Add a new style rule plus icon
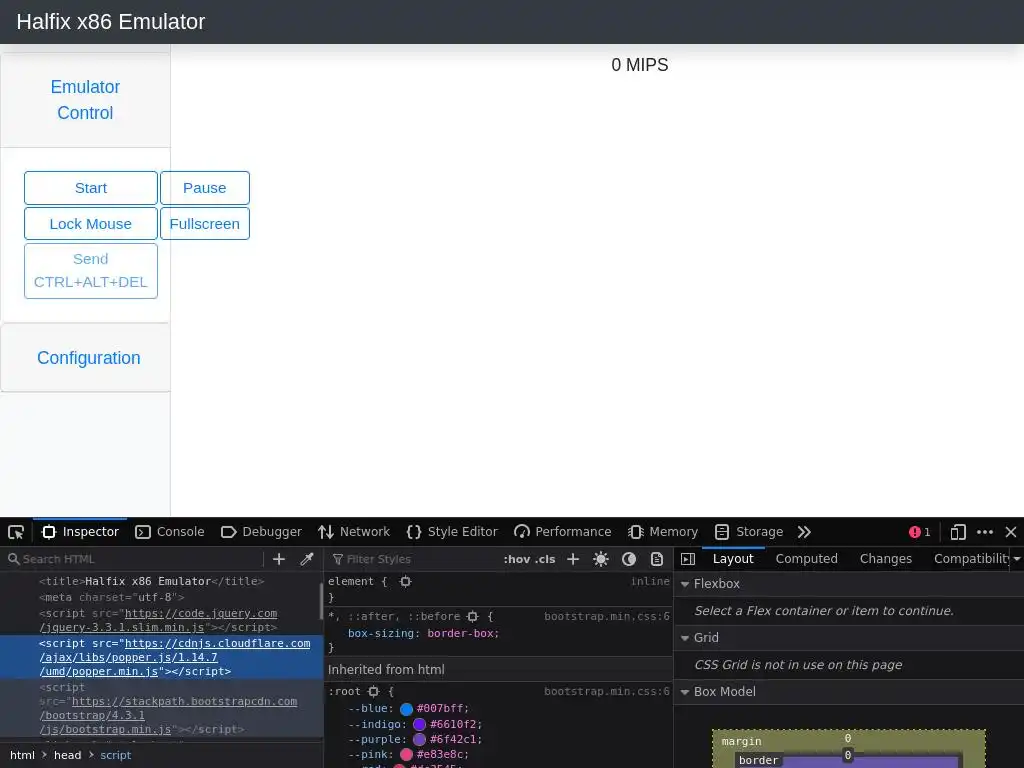This screenshot has width=1024, height=768. point(573,559)
